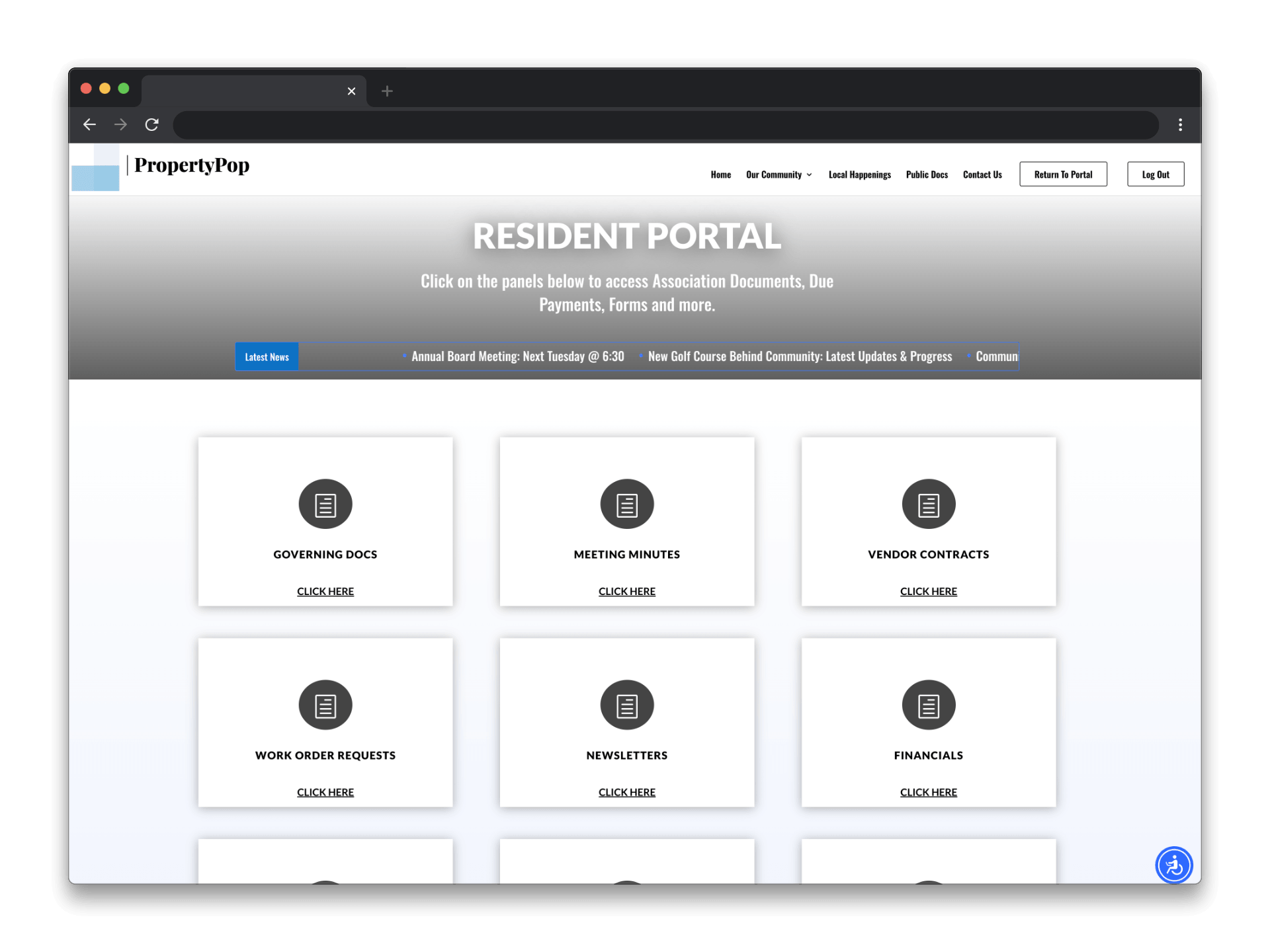Open the New Golf Course news item
The height and width of the screenshot is (952, 1270).
pyautogui.click(x=800, y=356)
